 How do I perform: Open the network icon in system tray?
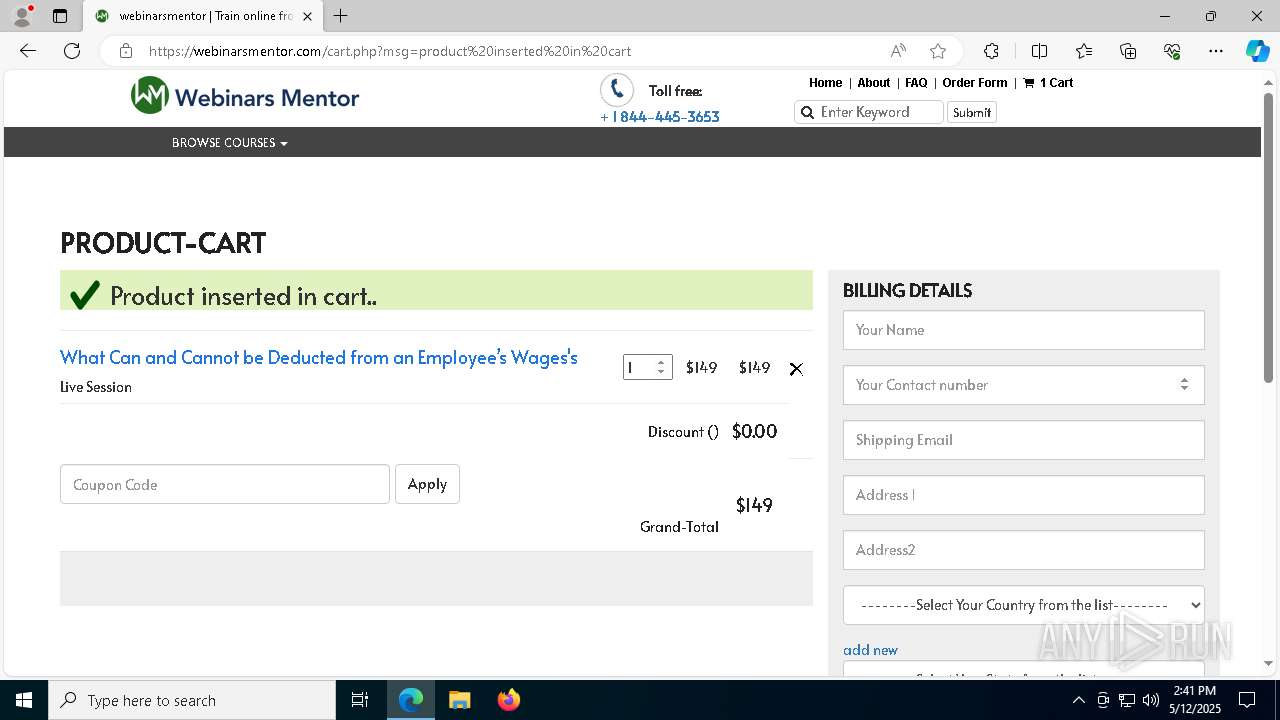click(1127, 700)
